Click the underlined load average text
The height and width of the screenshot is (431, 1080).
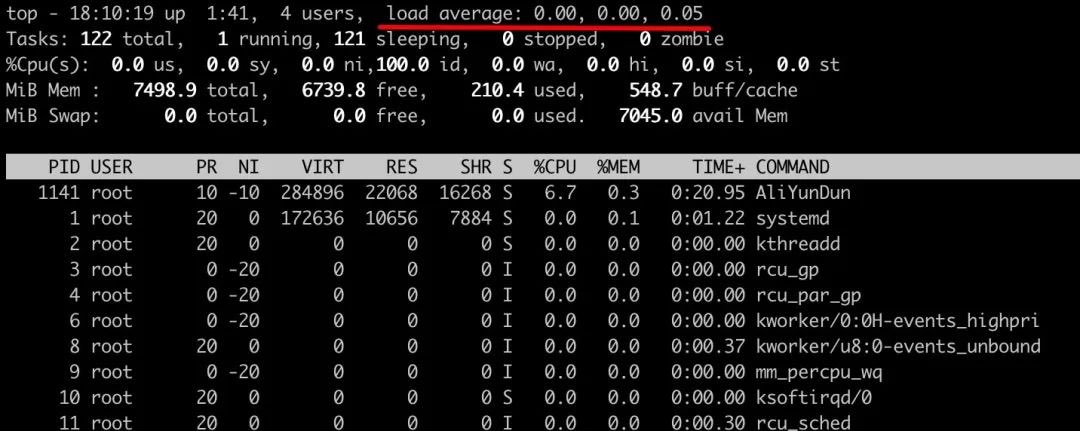pyautogui.click(x=545, y=14)
